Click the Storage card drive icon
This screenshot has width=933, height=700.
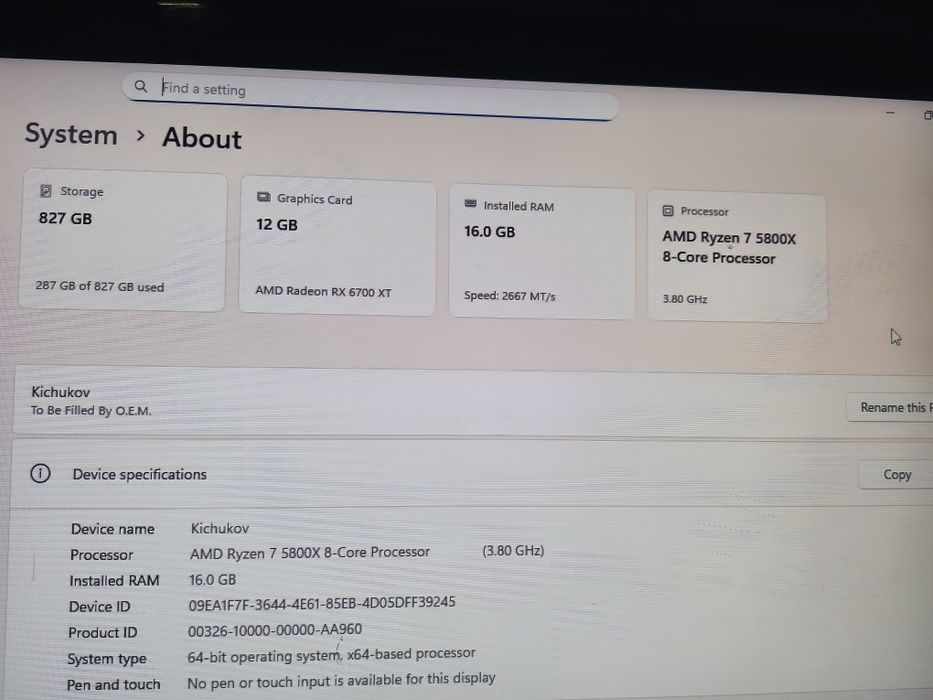tap(46, 190)
